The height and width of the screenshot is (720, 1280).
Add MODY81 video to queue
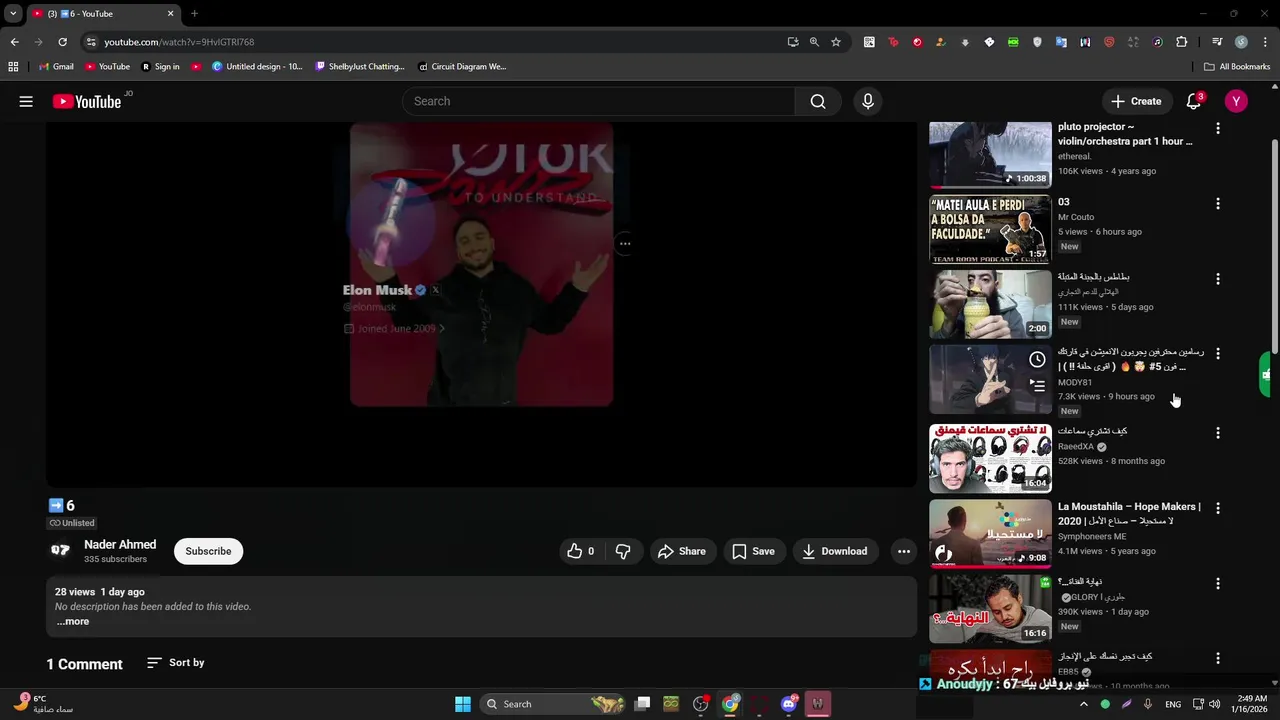pyautogui.click(x=1037, y=385)
